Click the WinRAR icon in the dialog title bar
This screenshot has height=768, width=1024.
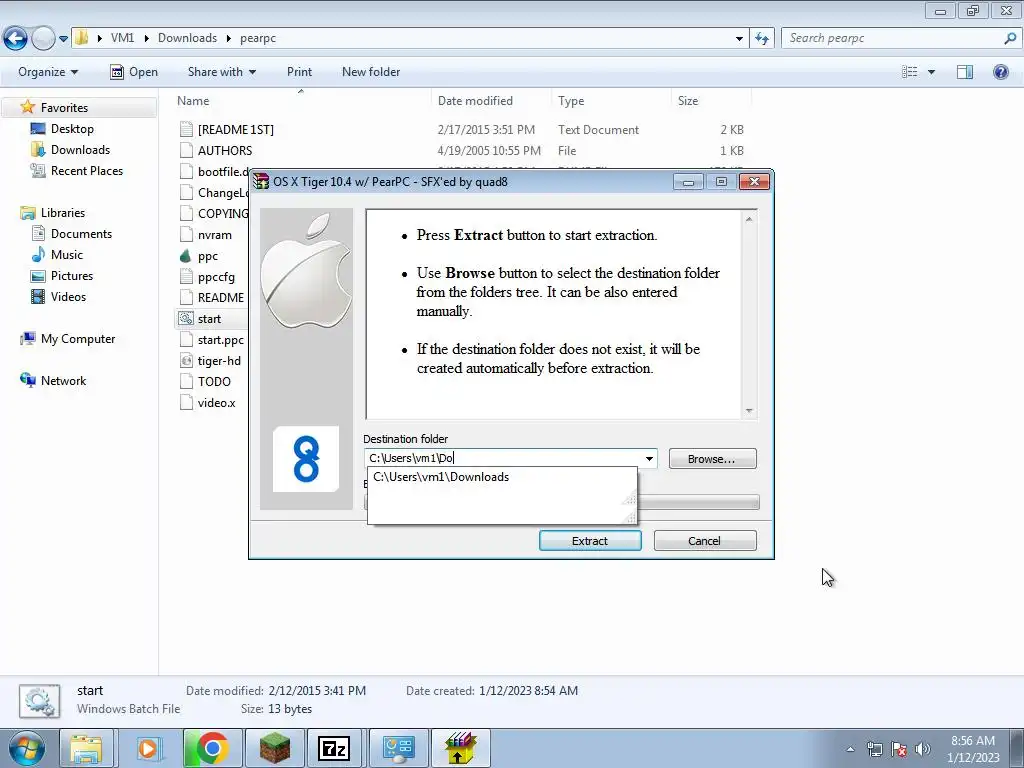pyautogui.click(x=261, y=182)
